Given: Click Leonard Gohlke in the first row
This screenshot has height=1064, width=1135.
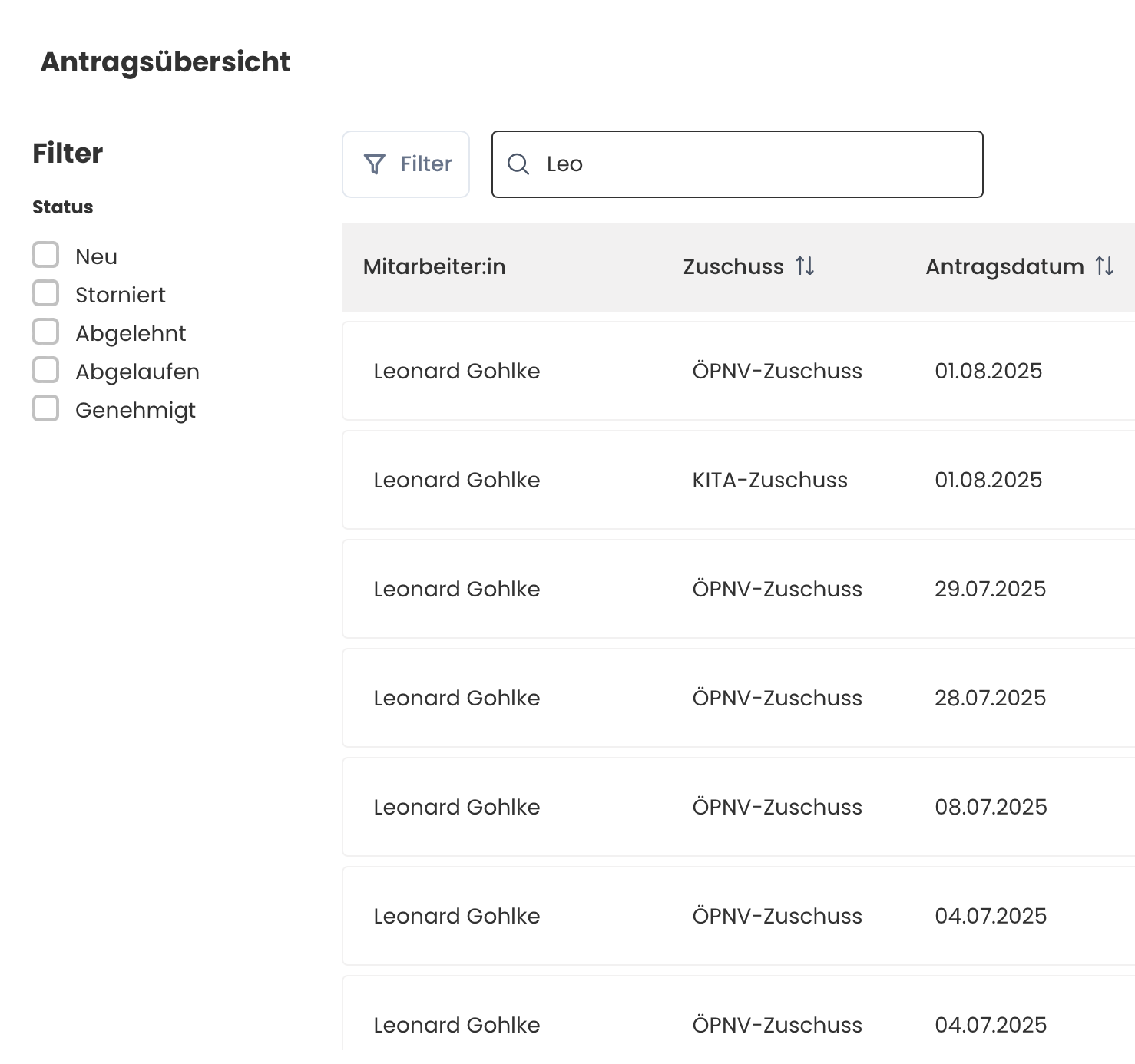Looking at the screenshot, I should (456, 372).
